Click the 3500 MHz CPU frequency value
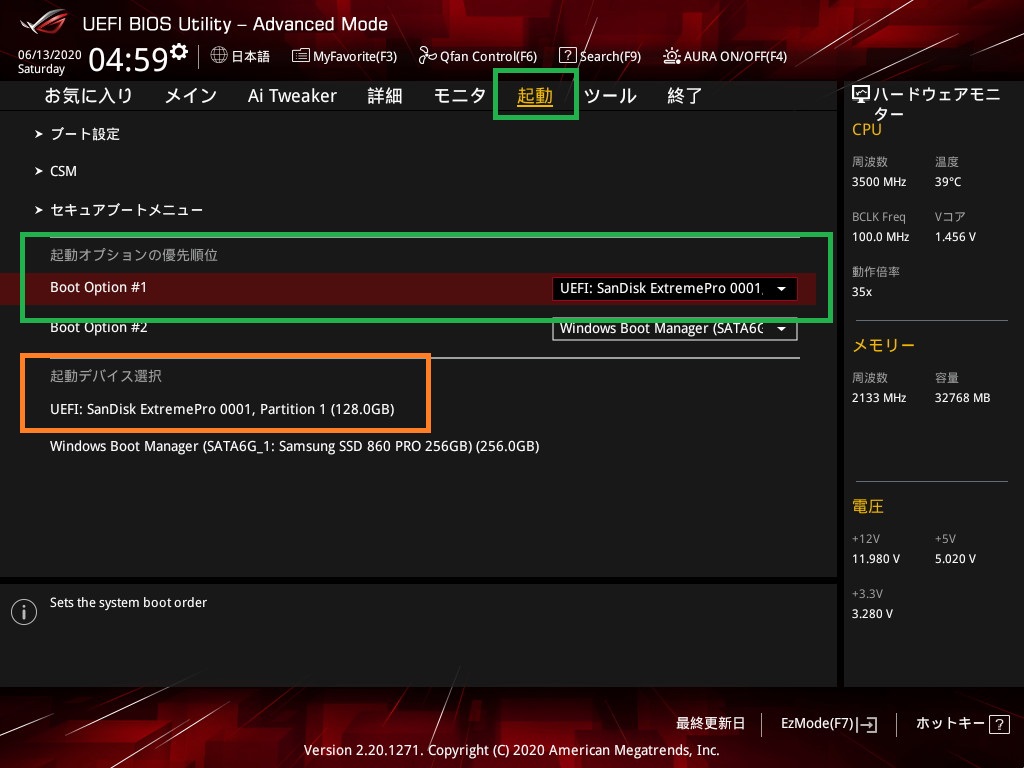This screenshot has width=1024, height=768. 879,182
